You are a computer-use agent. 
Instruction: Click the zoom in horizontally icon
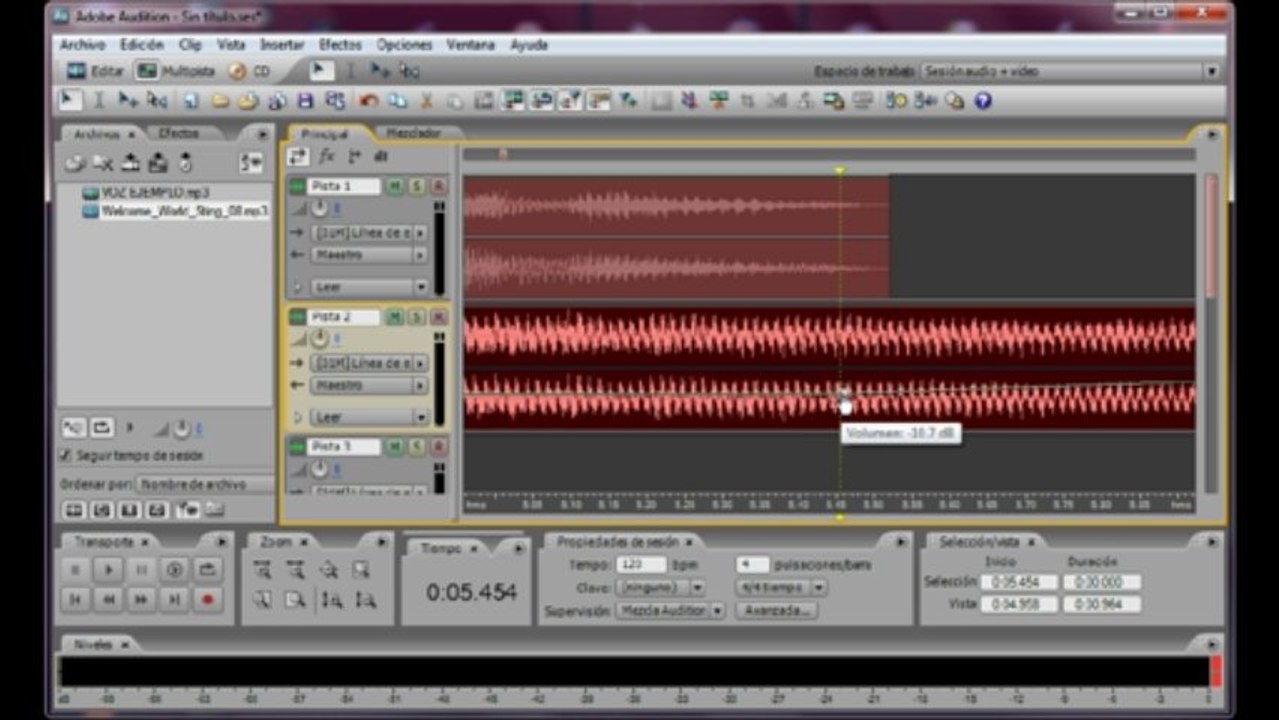(262, 570)
